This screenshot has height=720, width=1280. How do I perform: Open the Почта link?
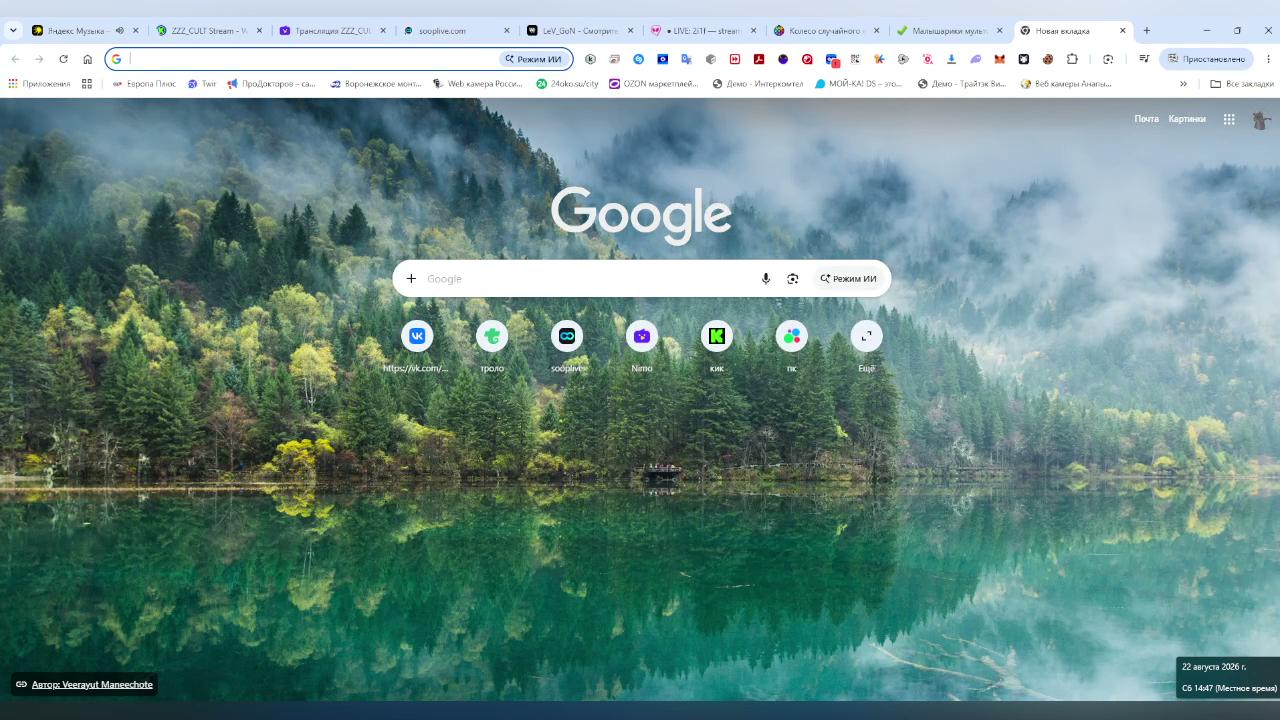coord(1146,119)
